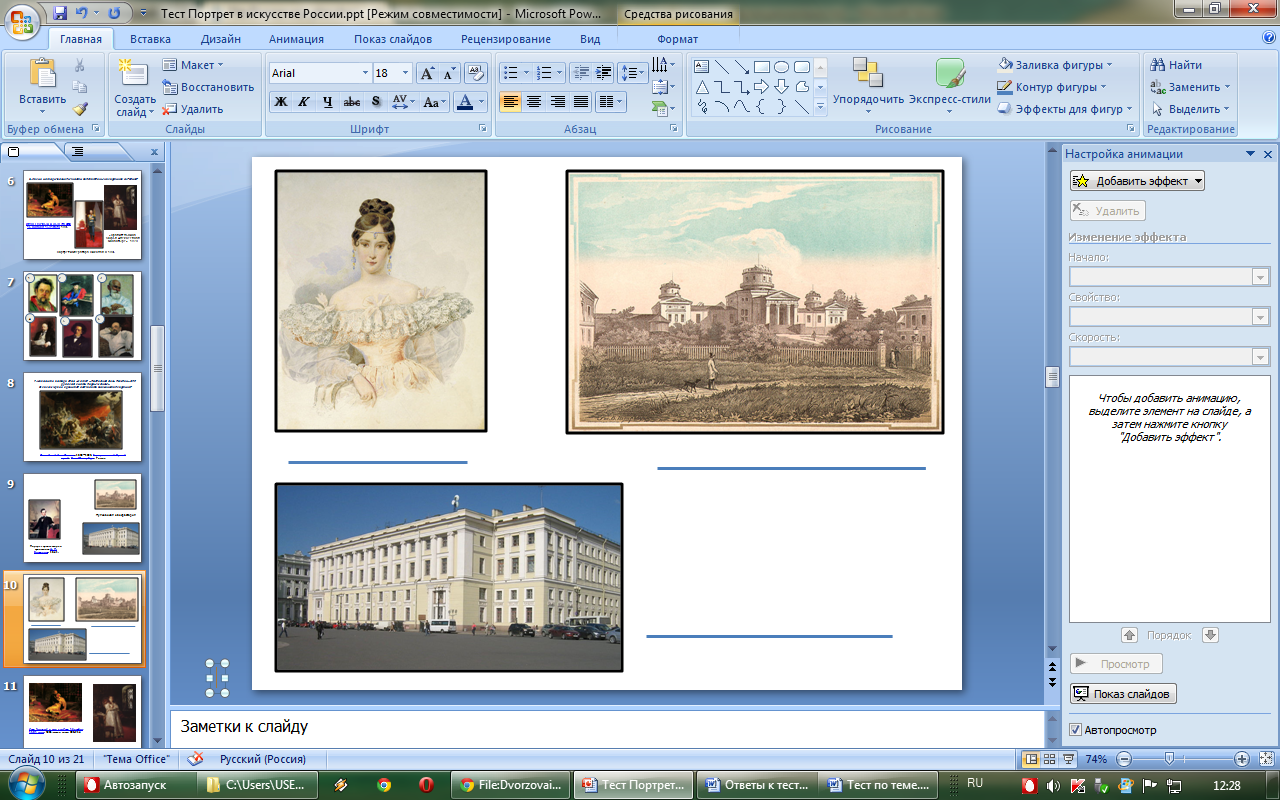Image resolution: width=1280 pixels, height=800 pixels.
Task: Clear all formatting
Action: pos(478,73)
